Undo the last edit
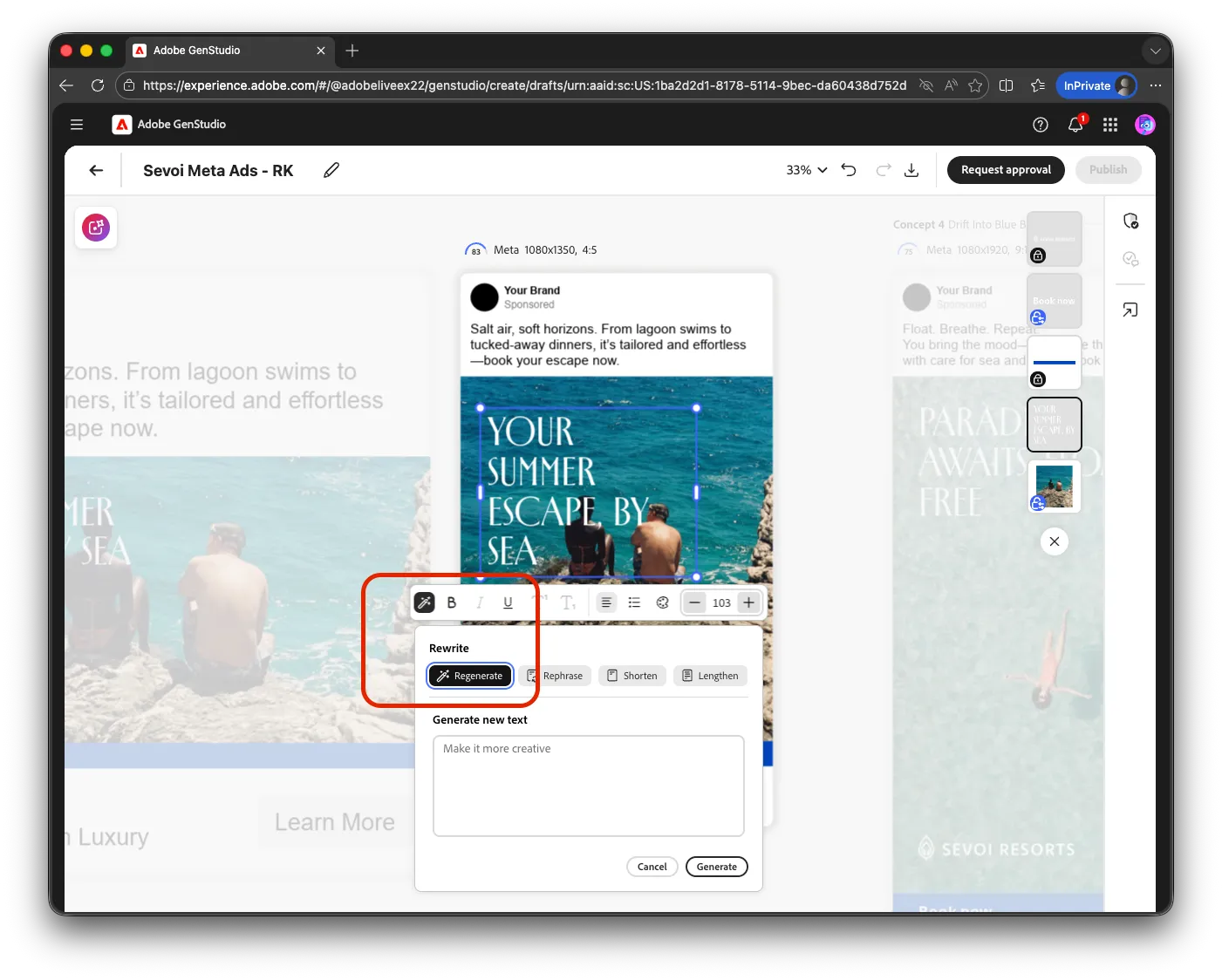This screenshot has height=980, width=1222. (849, 170)
